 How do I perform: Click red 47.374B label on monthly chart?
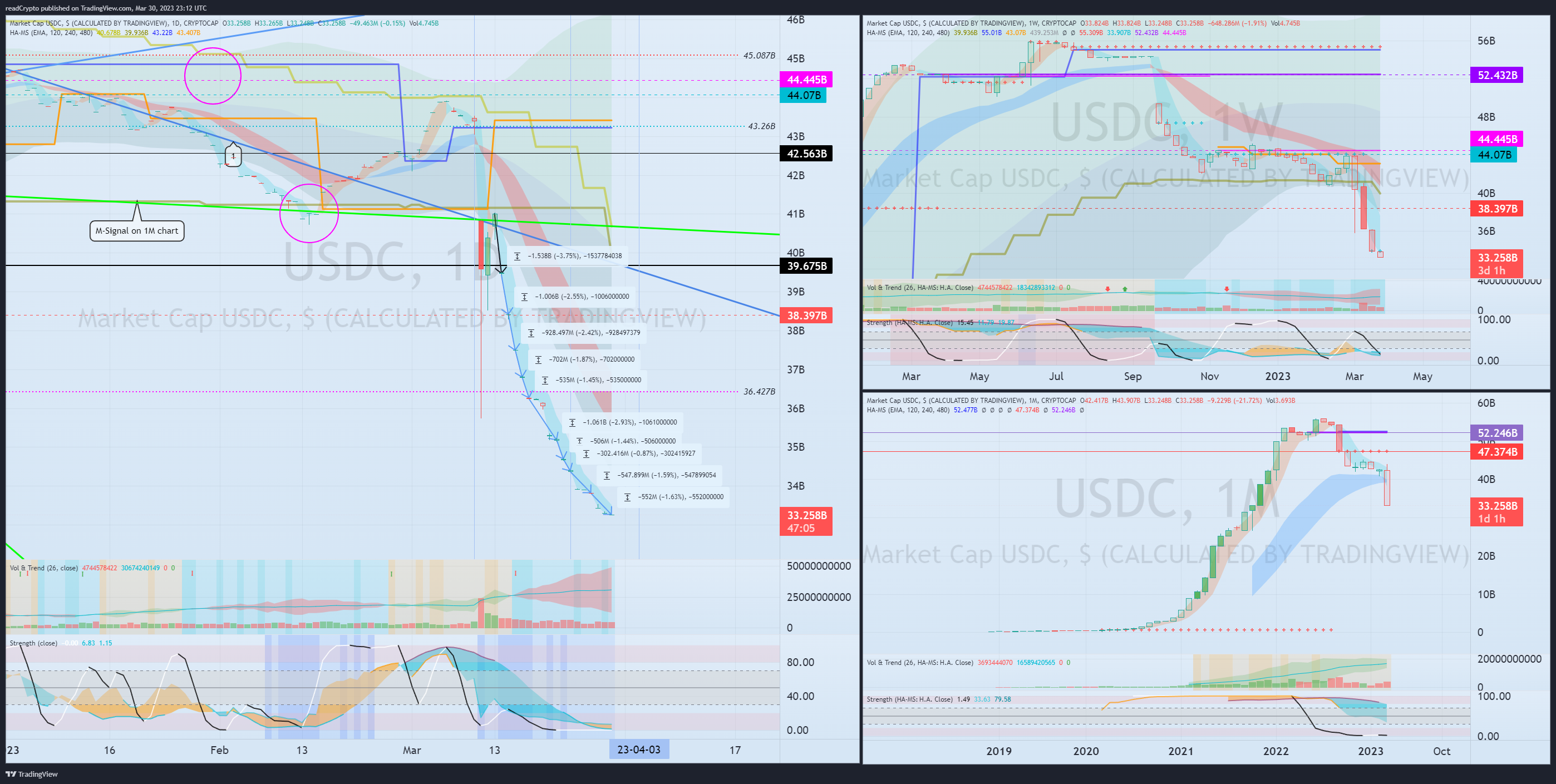click(1497, 451)
